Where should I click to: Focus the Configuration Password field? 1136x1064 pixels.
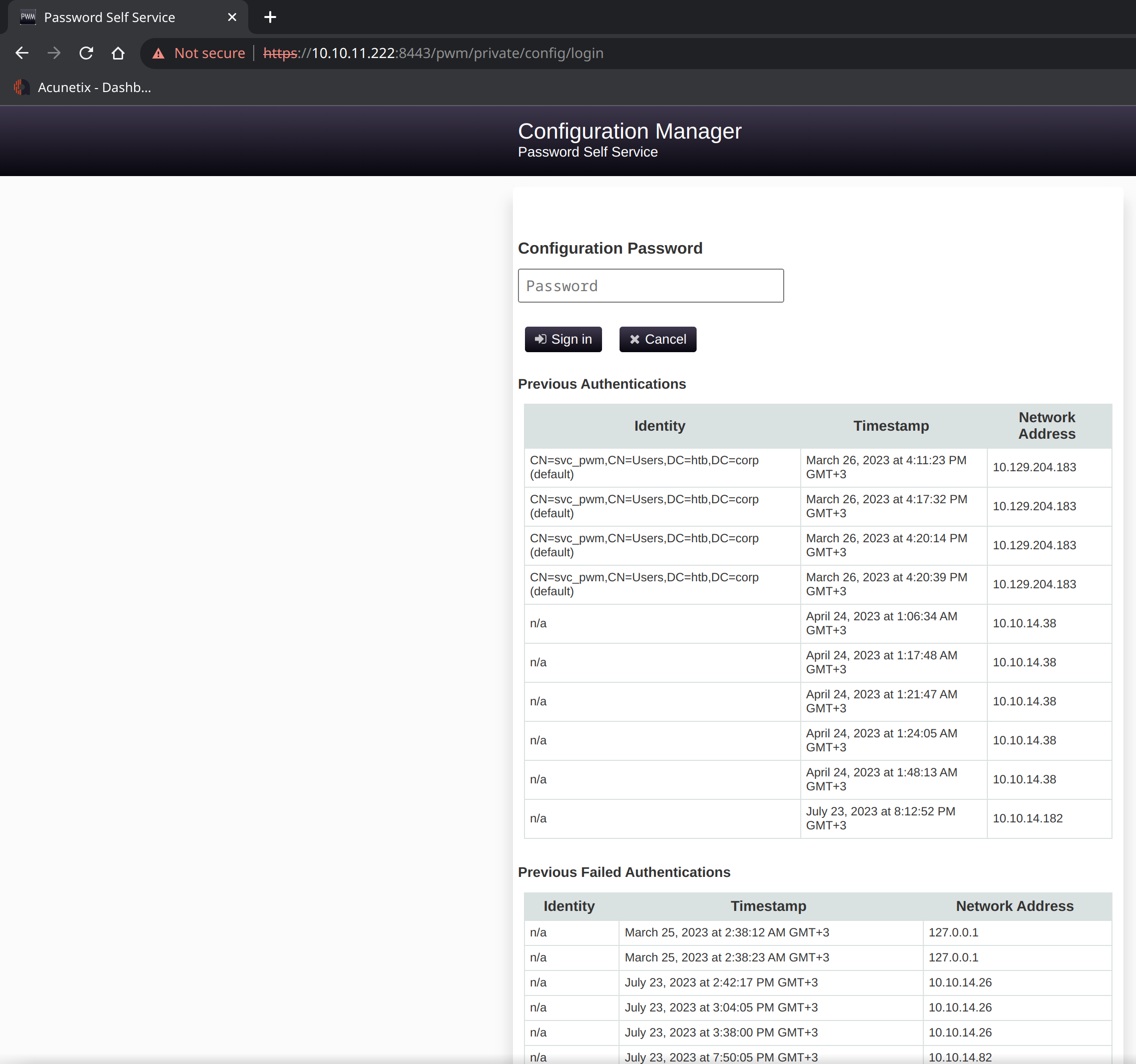[x=650, y=286]
